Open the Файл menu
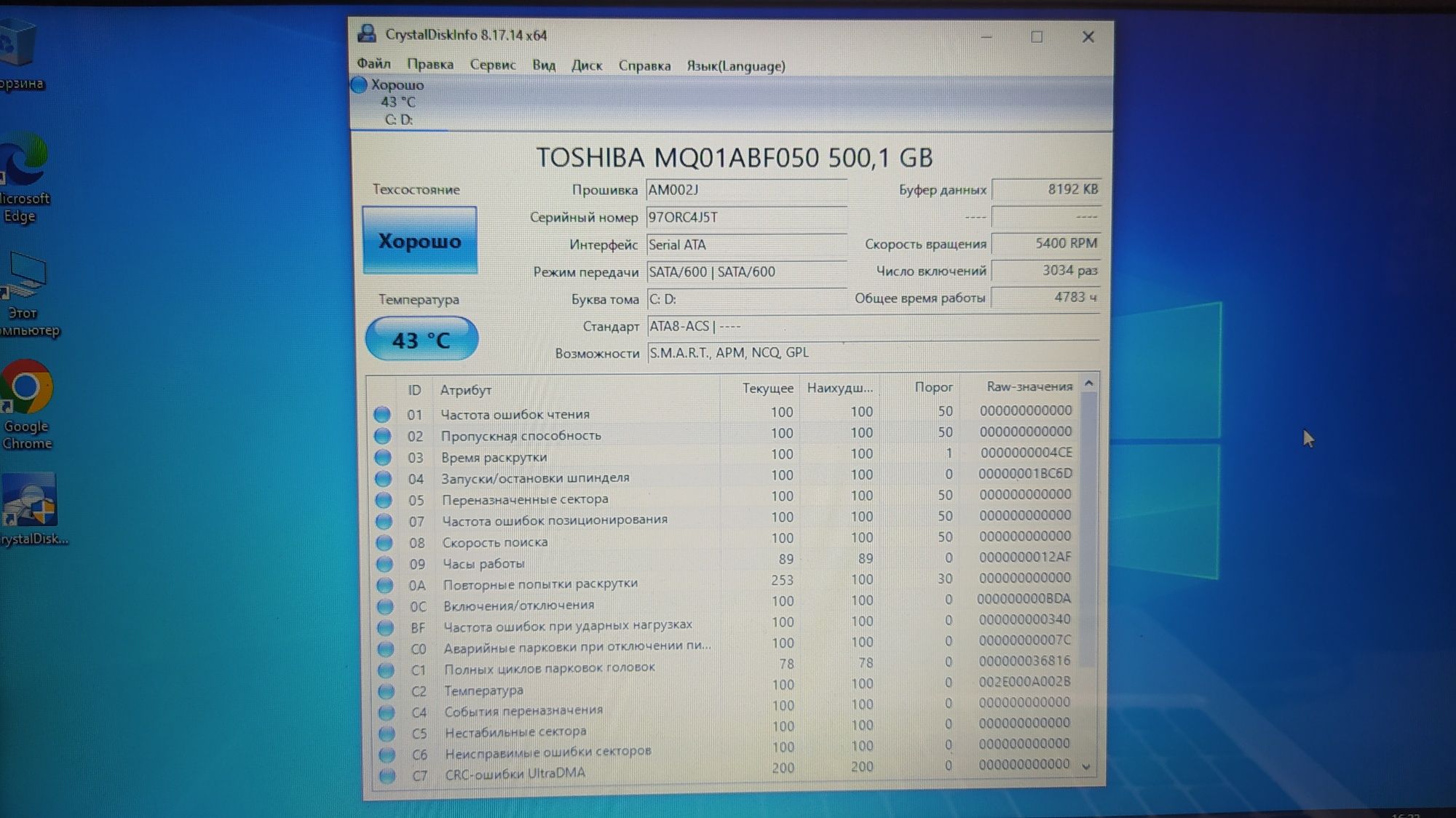Viewport: 1456px width, 818px height. tap(373, 64)
